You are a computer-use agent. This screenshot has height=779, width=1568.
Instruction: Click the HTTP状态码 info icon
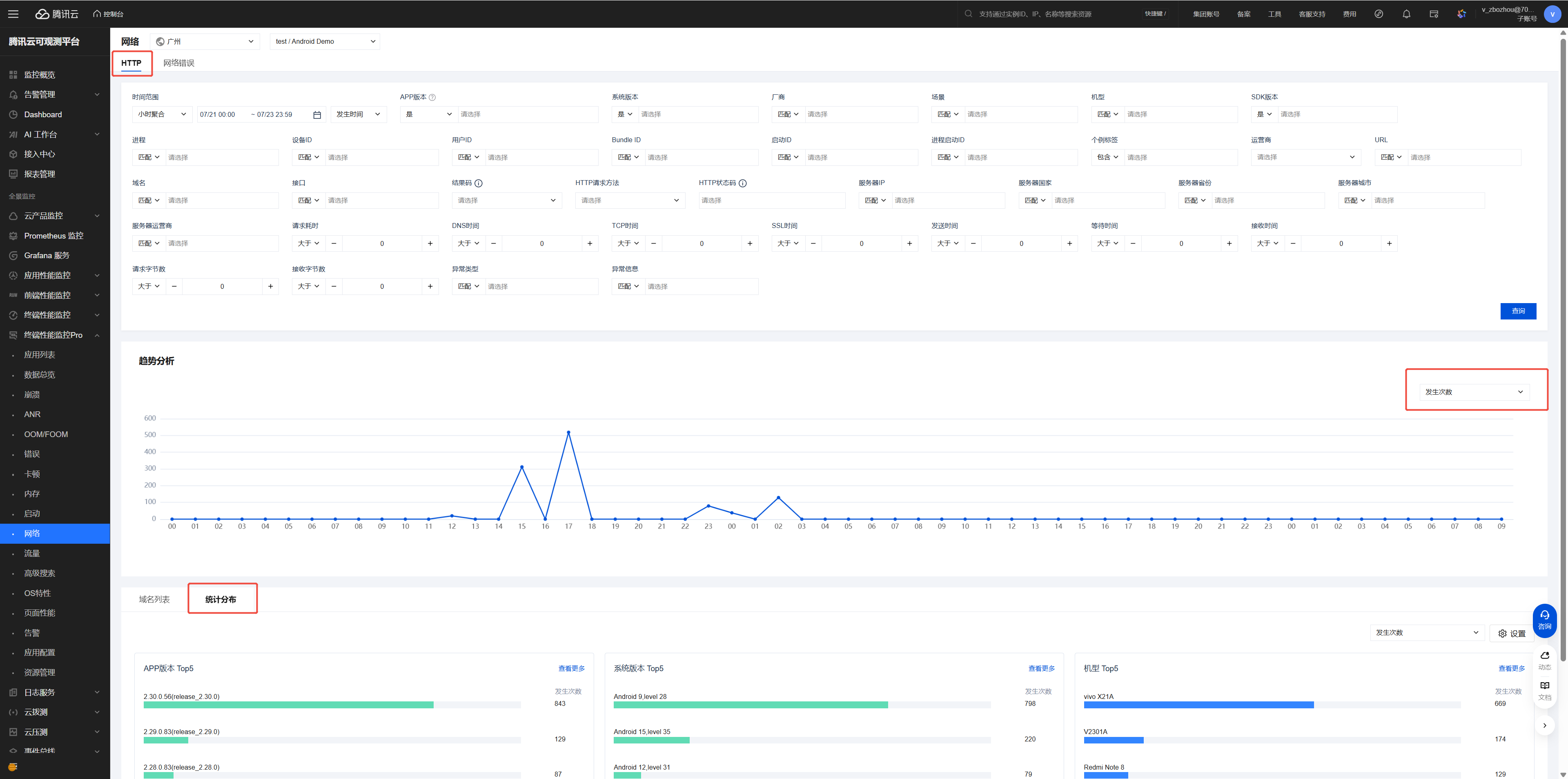[743, 183]
